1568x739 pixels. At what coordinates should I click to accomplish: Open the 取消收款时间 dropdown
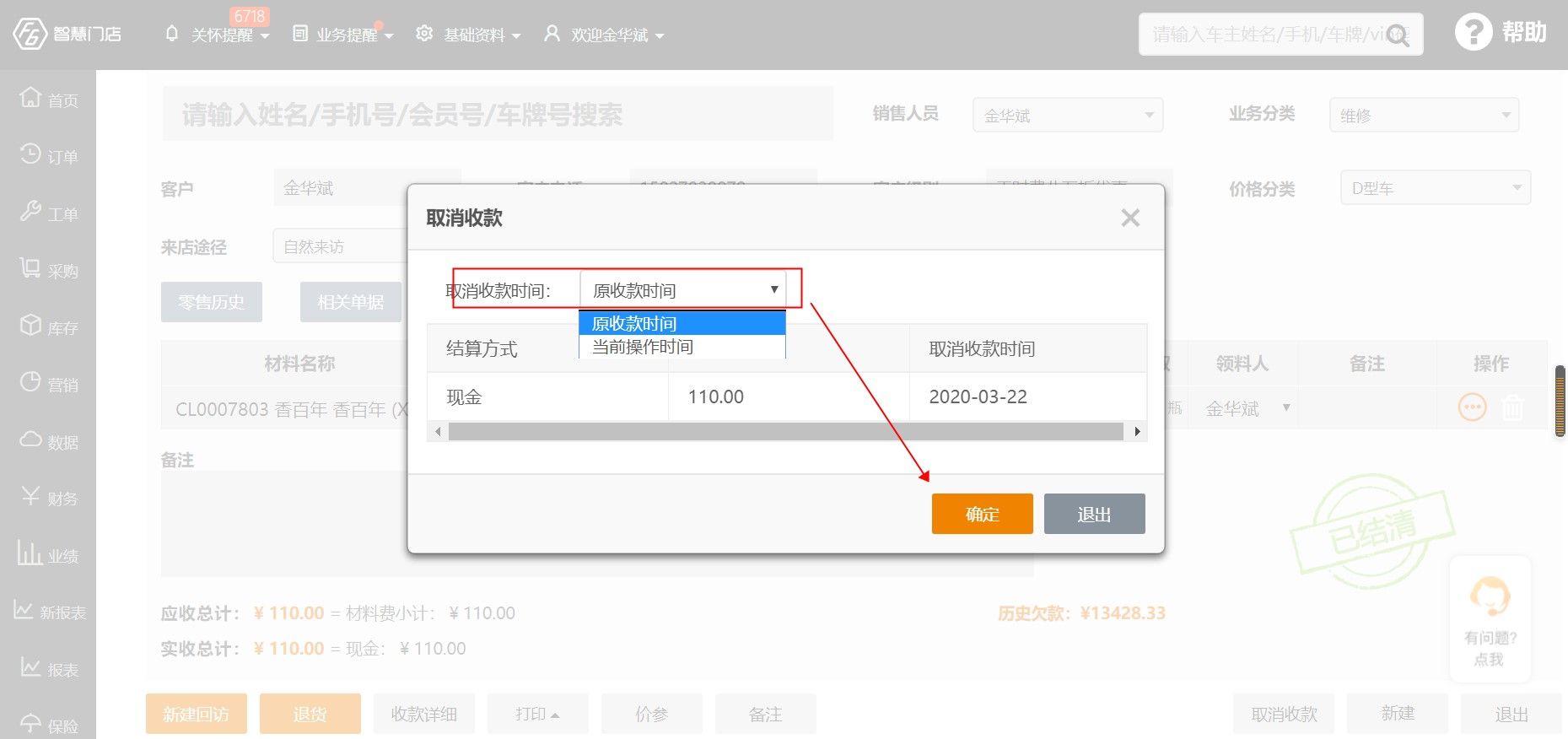click(x=683, y=290)
